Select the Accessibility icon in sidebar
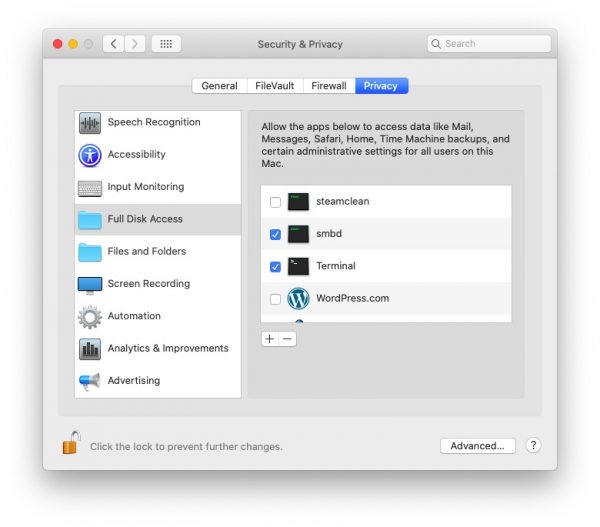600x527 pixels. pos(90,155)
